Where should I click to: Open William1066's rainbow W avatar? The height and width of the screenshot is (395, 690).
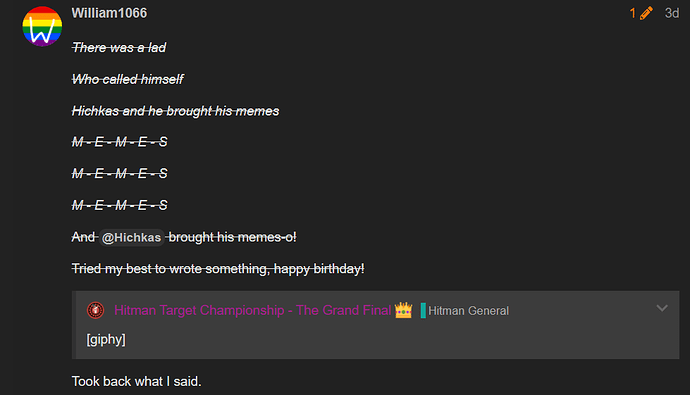point(42,26)
